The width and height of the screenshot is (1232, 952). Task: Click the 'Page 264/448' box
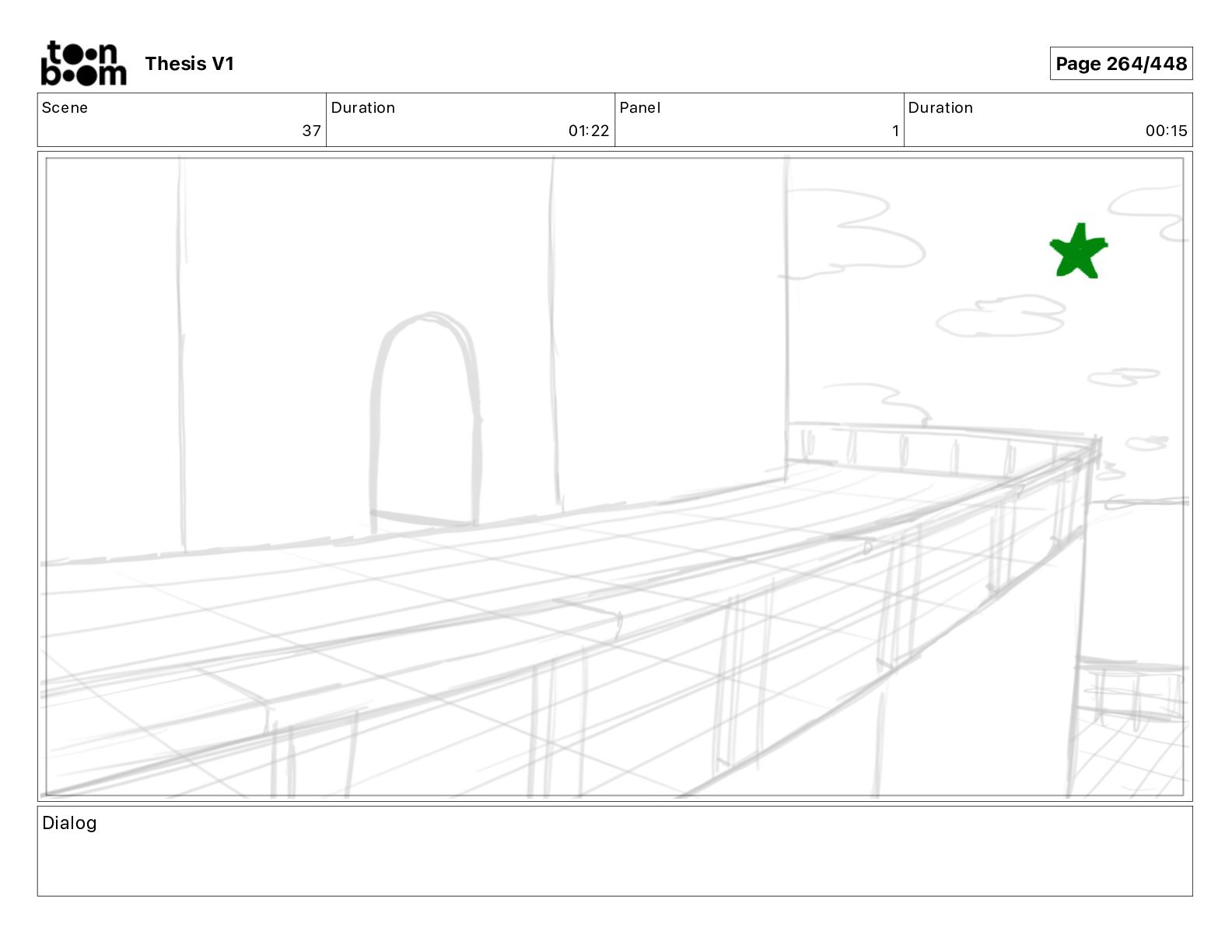[1121, 64]
